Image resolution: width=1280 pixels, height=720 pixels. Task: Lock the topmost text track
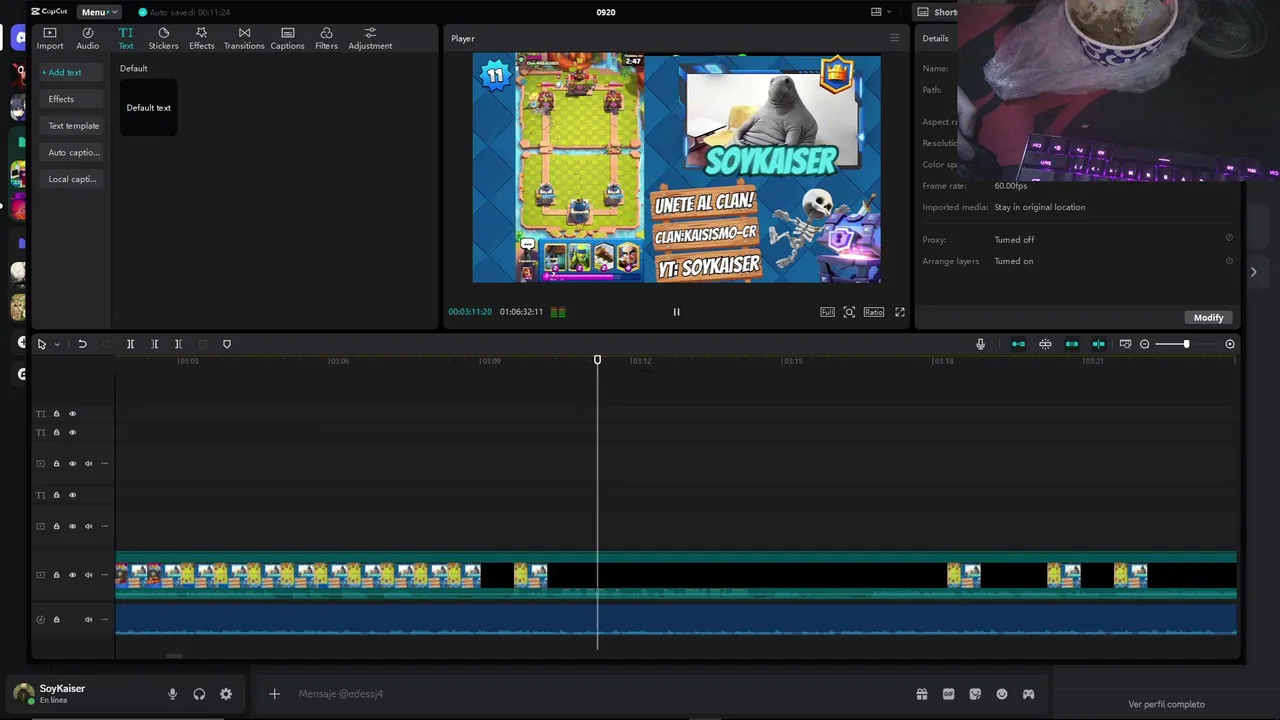[56, 413]
